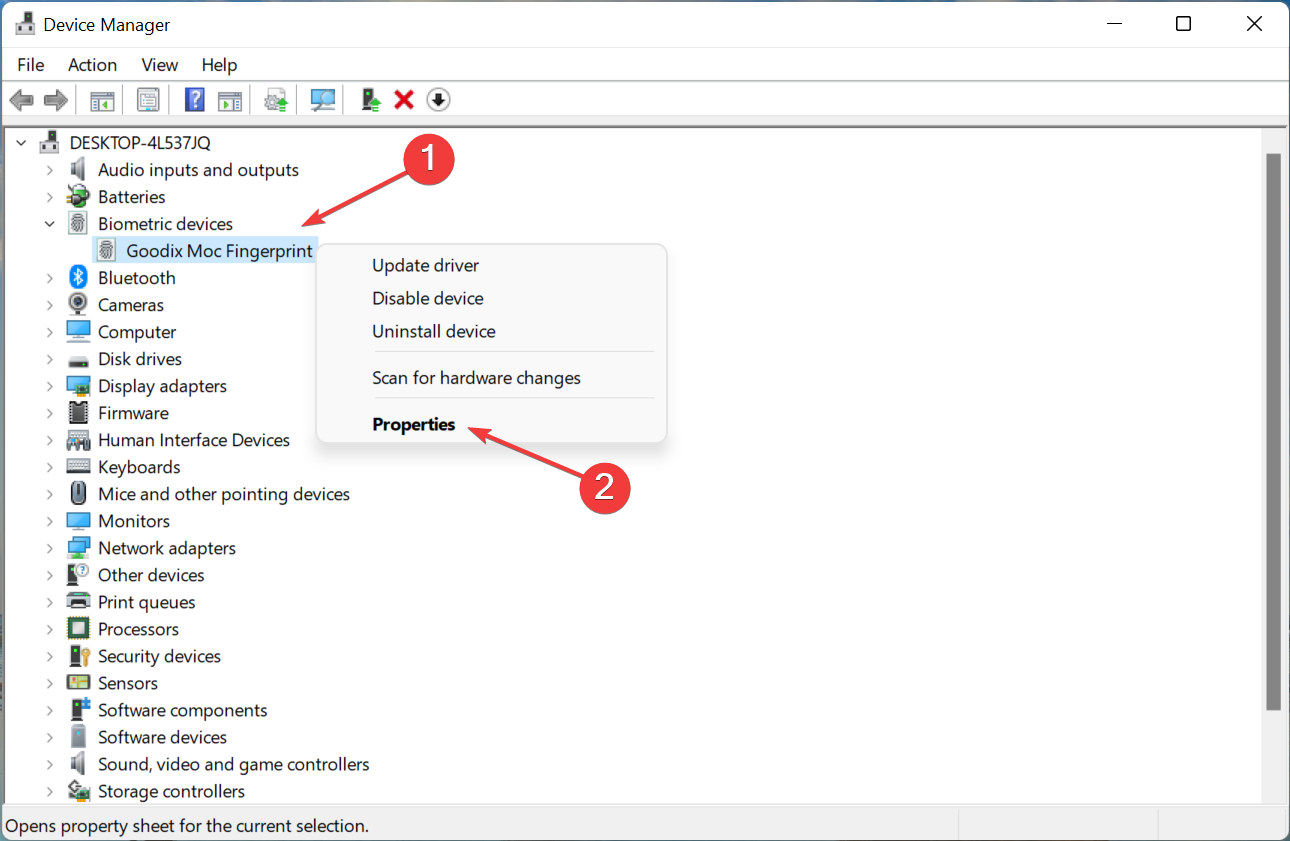Open the Action menu

point(92,65)
